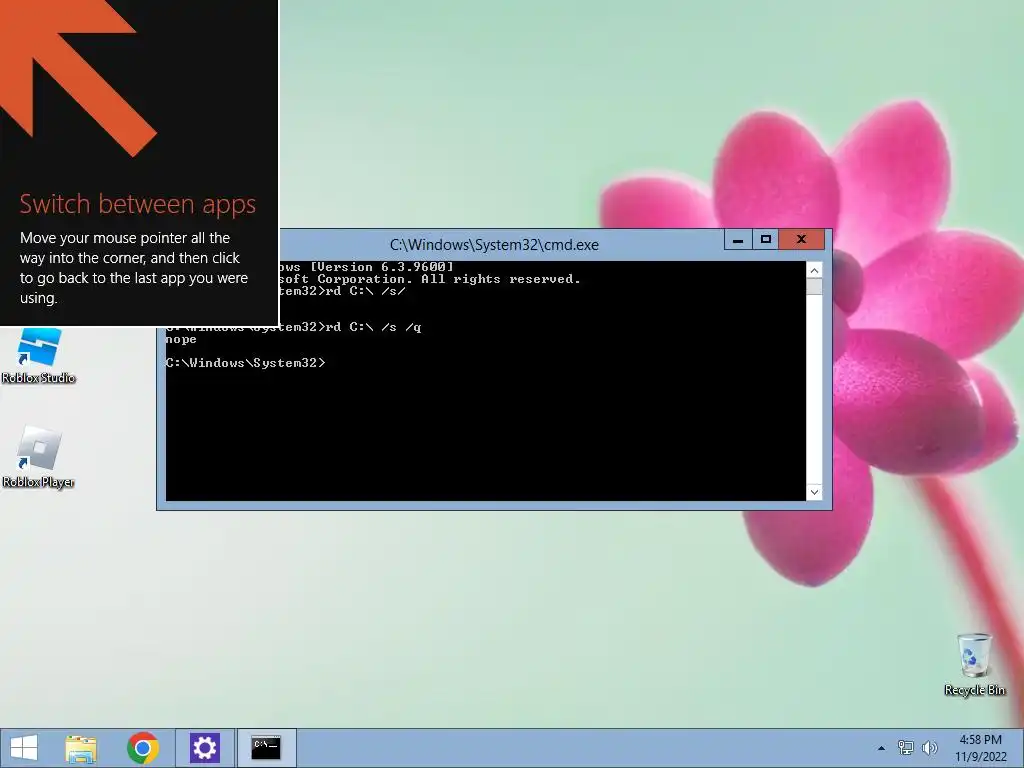The height and width of the screenshot is (768, 1024).
Task: Open the clock showing 4:58 PM
Action: (980, 748)
